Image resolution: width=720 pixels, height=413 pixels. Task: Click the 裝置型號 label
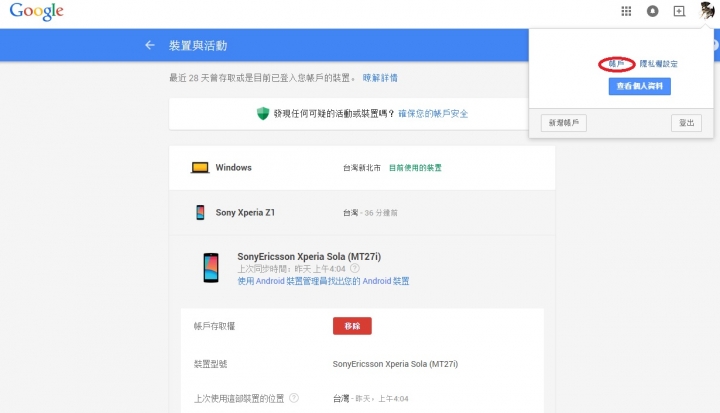tap(210, 364)
